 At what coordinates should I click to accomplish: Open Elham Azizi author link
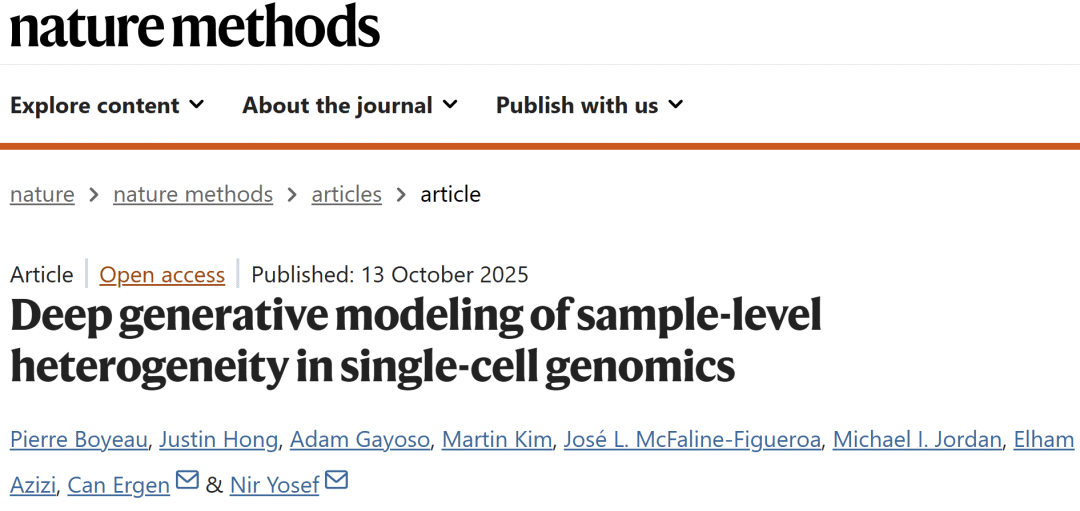[1043, 439]
